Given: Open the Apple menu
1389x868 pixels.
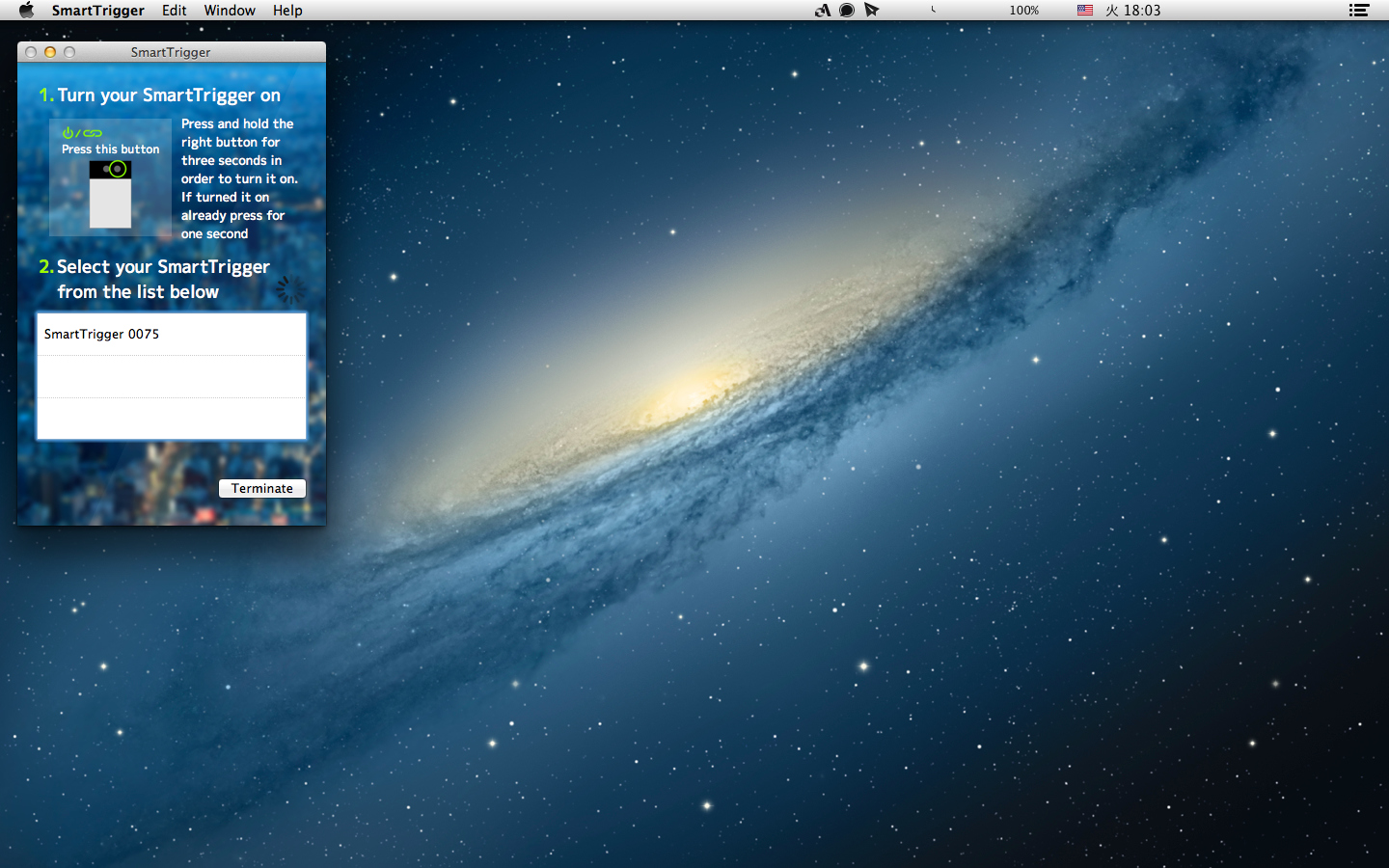Looking at the screenshot, I should [26, 11].
